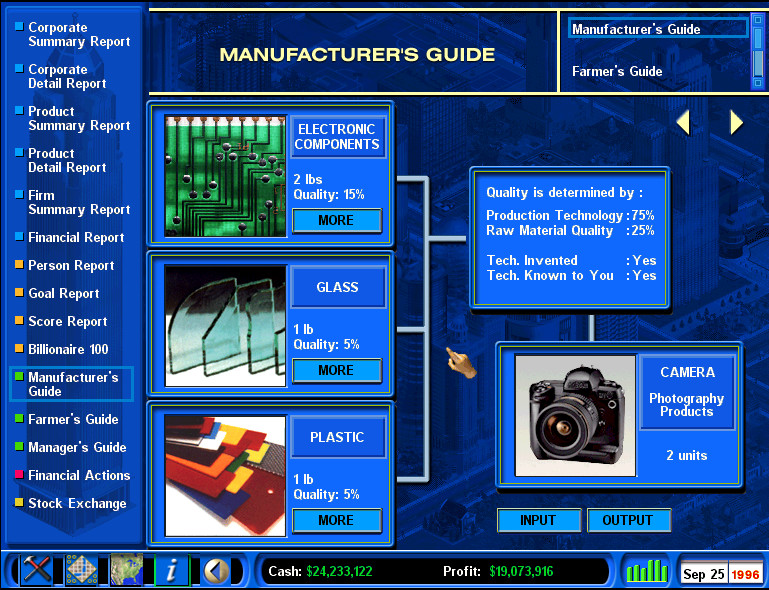Open the world map icon in bottom bar
This screenshot has width=769, height=590.
127,570
